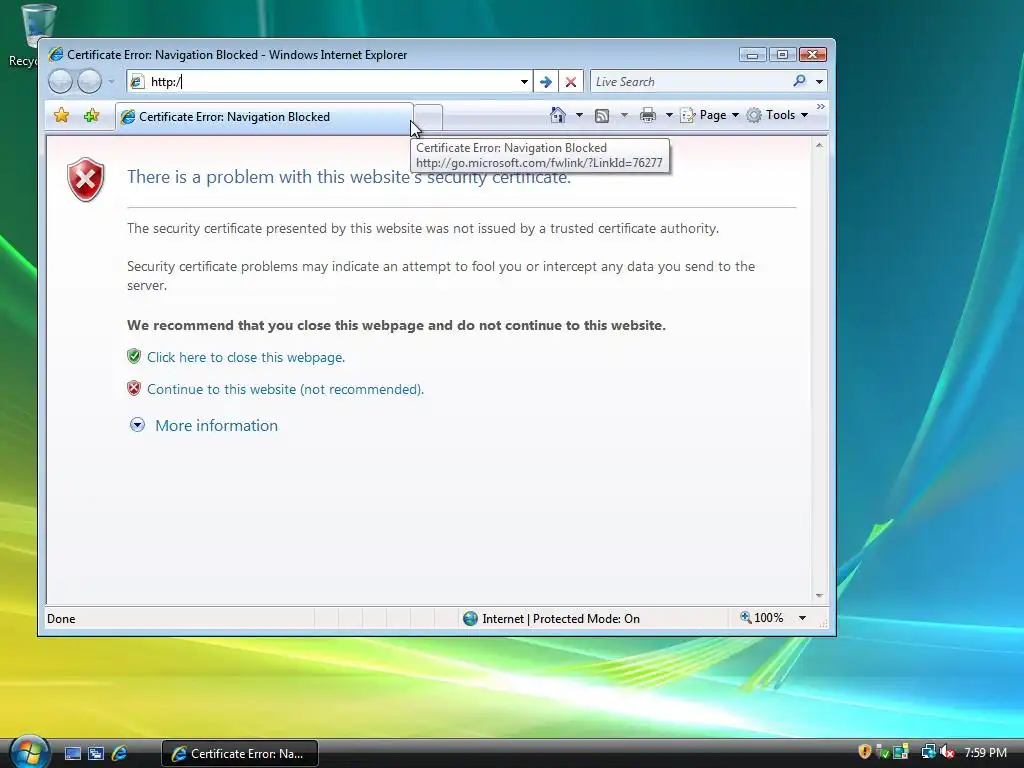Image resolution: width=1024 pixels, height=768 pixels.
Task: Click the 7:59 PM clock
Action: coord(985,752)
